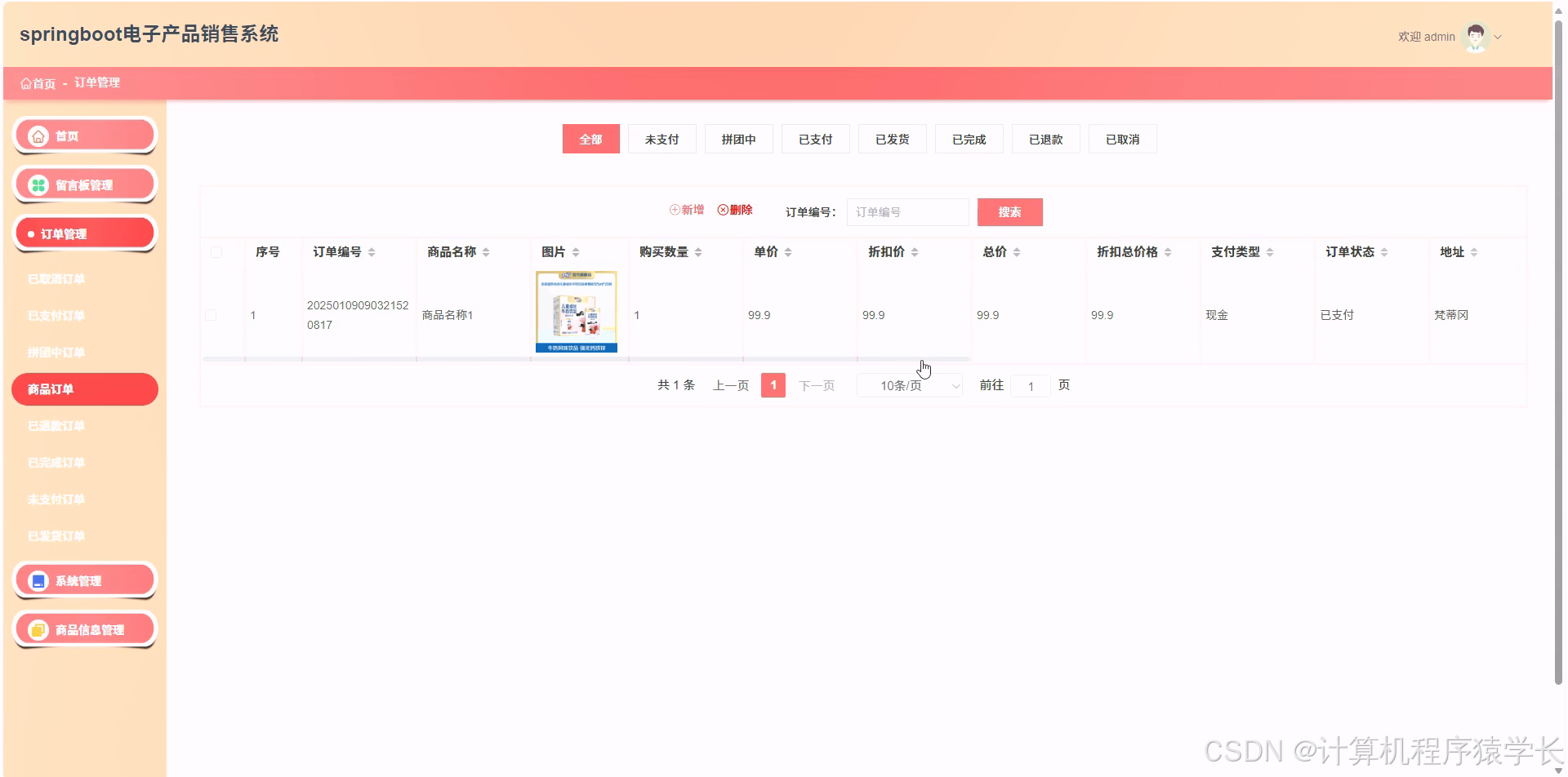Click the 商品信息管理 sidebar icon

click(x=38, y=628)
